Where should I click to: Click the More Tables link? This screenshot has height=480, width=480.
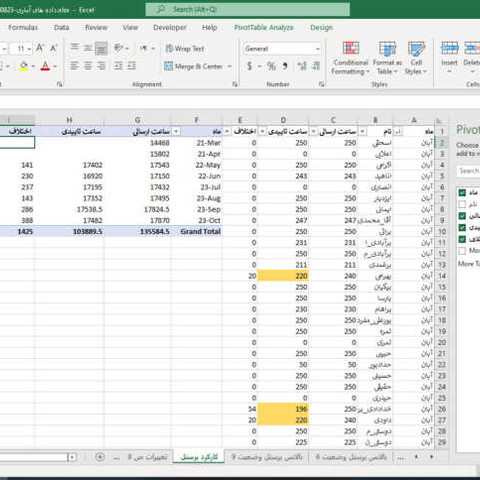pyautogui.click(x=469, y=264)
